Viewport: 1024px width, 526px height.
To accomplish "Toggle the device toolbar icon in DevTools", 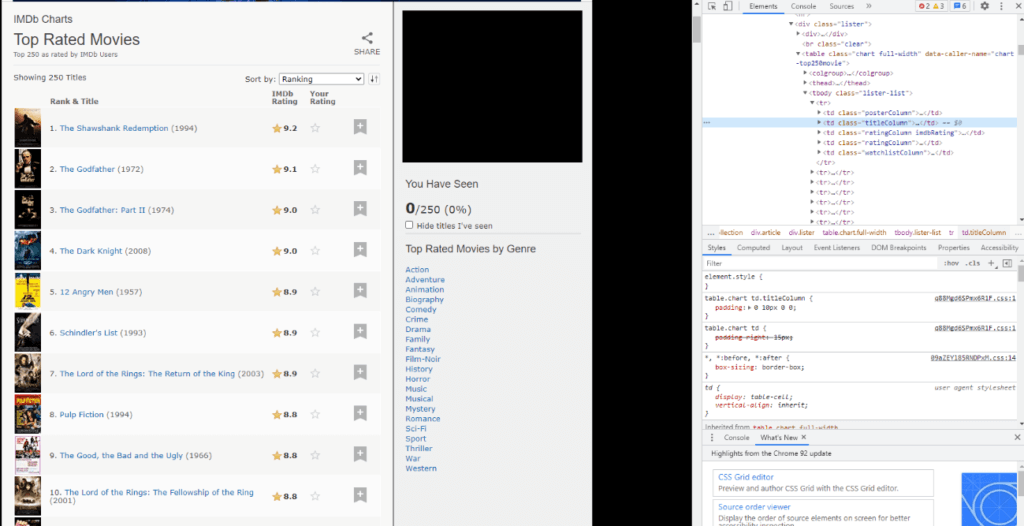I will (x=728, y=6).
